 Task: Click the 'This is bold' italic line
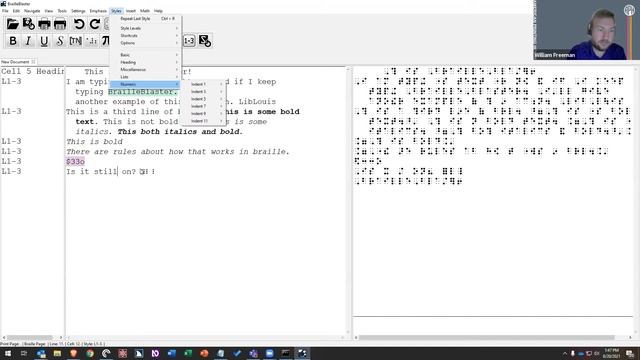tap(94, 142)
